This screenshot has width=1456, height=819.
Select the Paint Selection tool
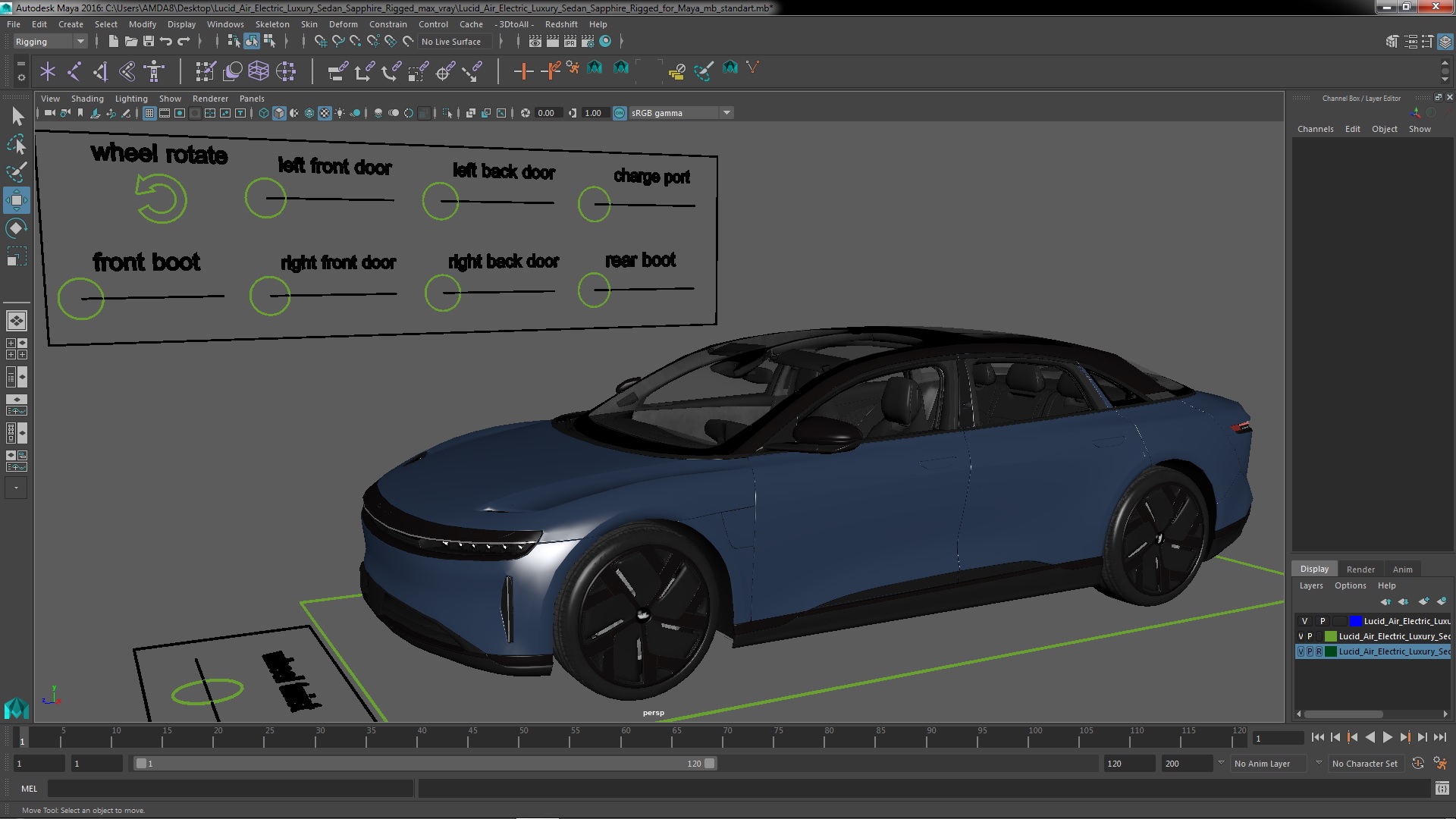click(16, 172)
